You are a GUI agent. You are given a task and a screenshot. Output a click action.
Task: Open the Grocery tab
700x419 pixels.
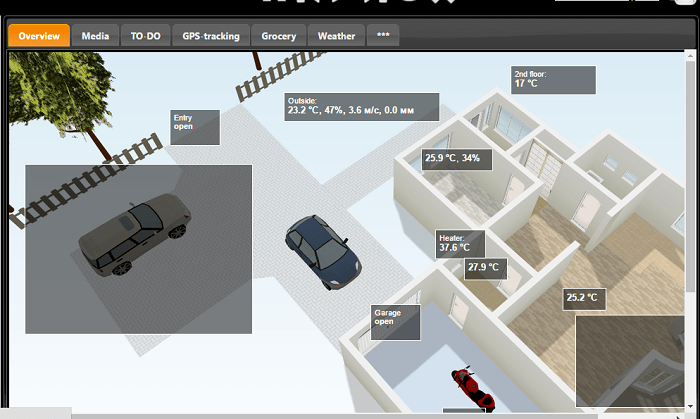(279, 36)
